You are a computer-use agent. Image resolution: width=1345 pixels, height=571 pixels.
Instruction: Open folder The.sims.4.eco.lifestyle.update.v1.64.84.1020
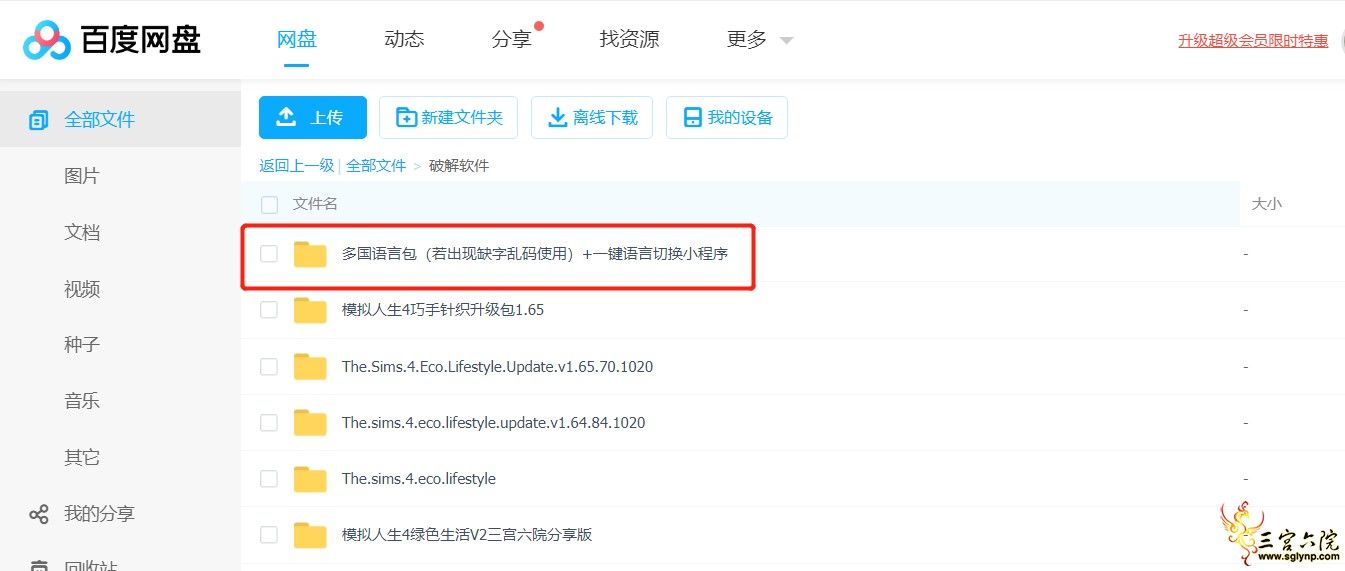click(x=494, y=423)
